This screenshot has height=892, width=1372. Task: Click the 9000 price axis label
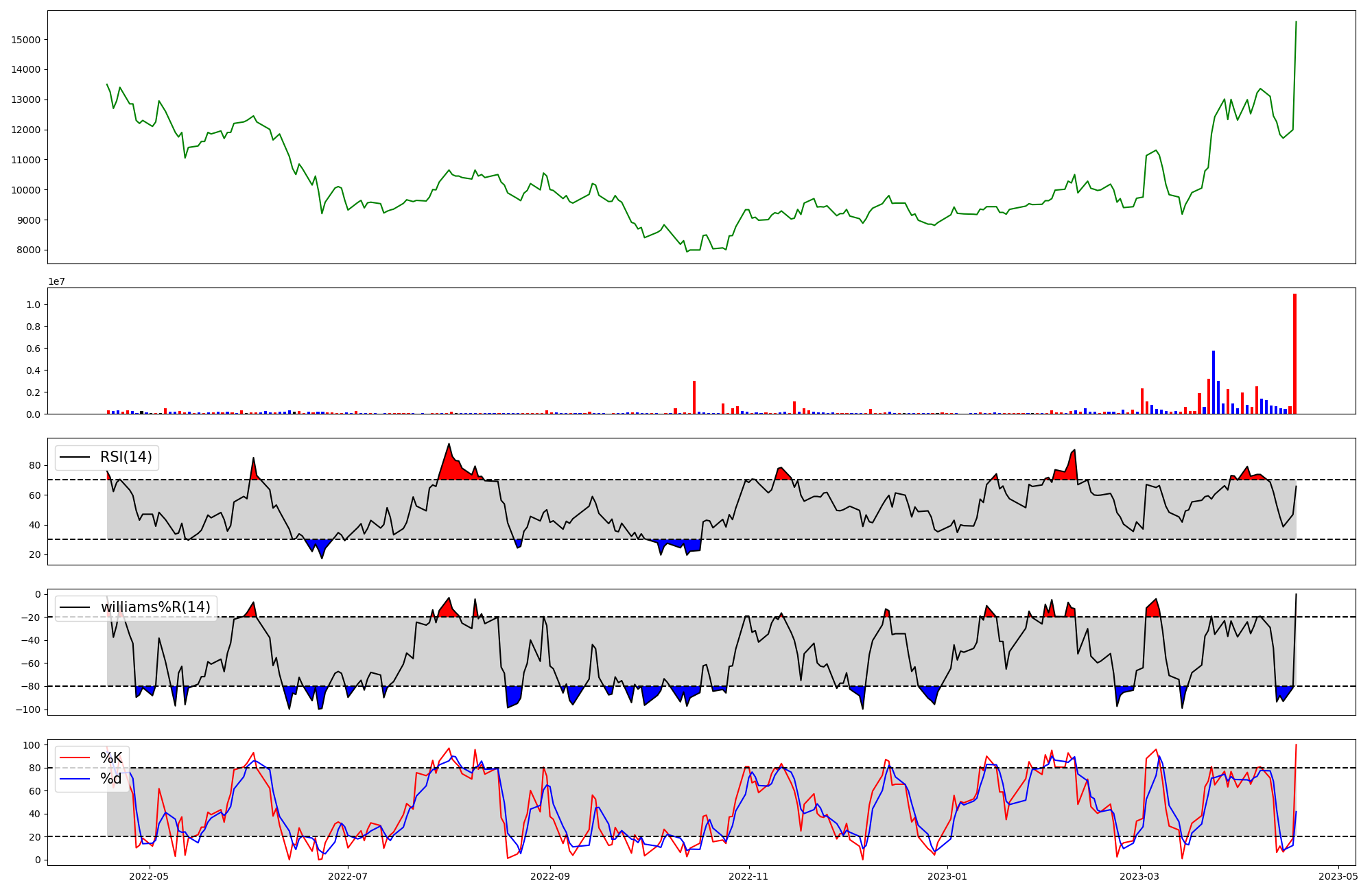(x=29, y=220)
